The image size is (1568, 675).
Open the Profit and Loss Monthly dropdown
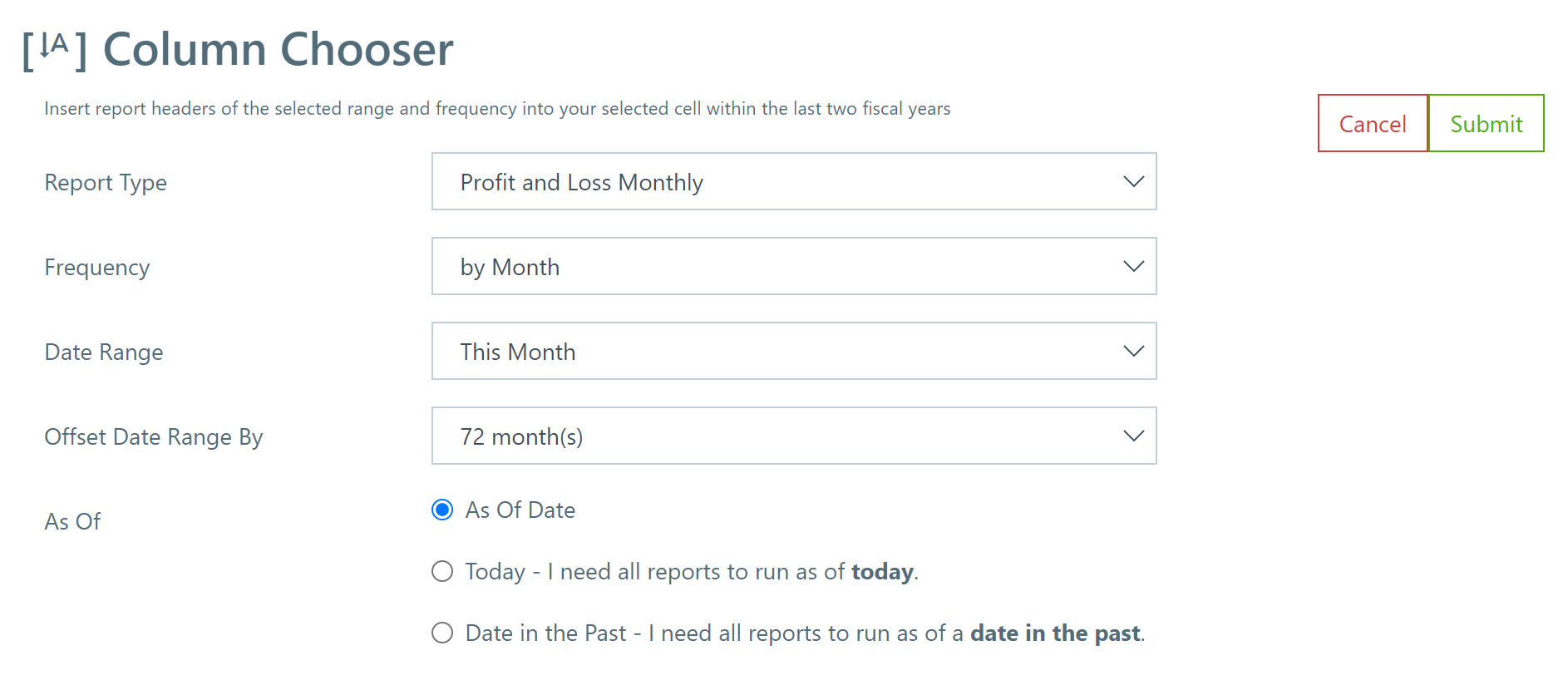coord(794,181)
